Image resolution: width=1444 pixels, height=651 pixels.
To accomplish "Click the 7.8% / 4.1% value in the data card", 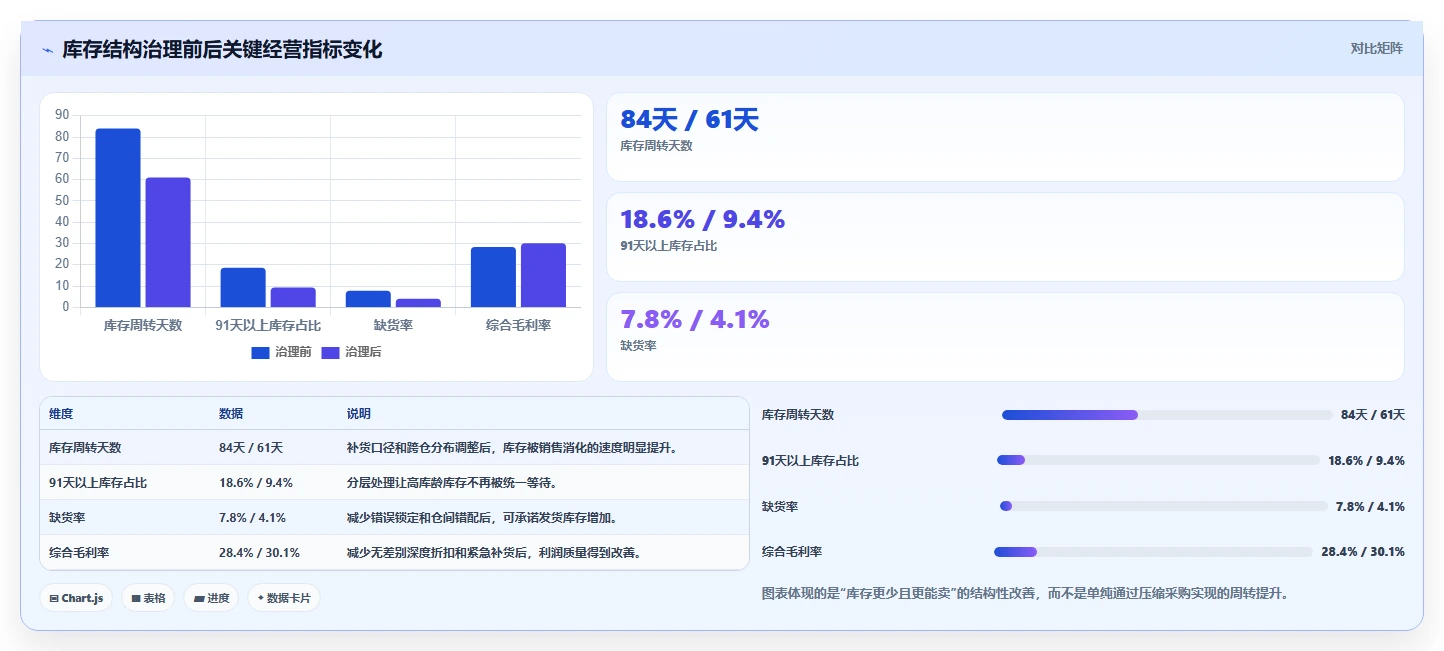I will click(695, 320).
